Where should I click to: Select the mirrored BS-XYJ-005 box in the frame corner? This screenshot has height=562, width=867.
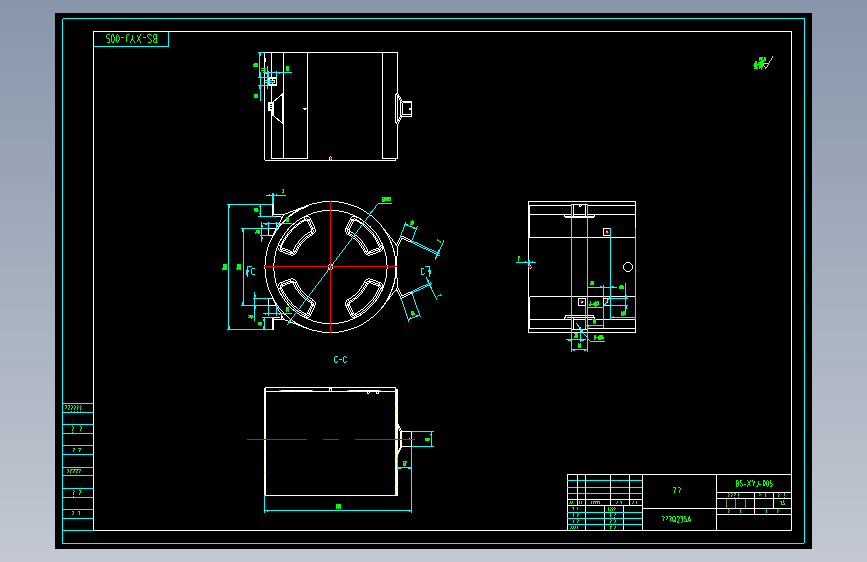(x=131, y=39)
